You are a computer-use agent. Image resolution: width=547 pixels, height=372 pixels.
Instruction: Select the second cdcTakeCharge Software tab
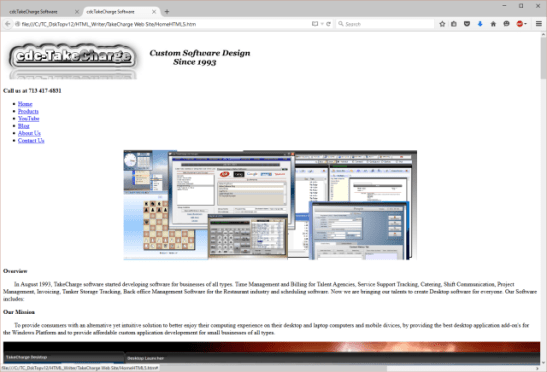point(118,12)
